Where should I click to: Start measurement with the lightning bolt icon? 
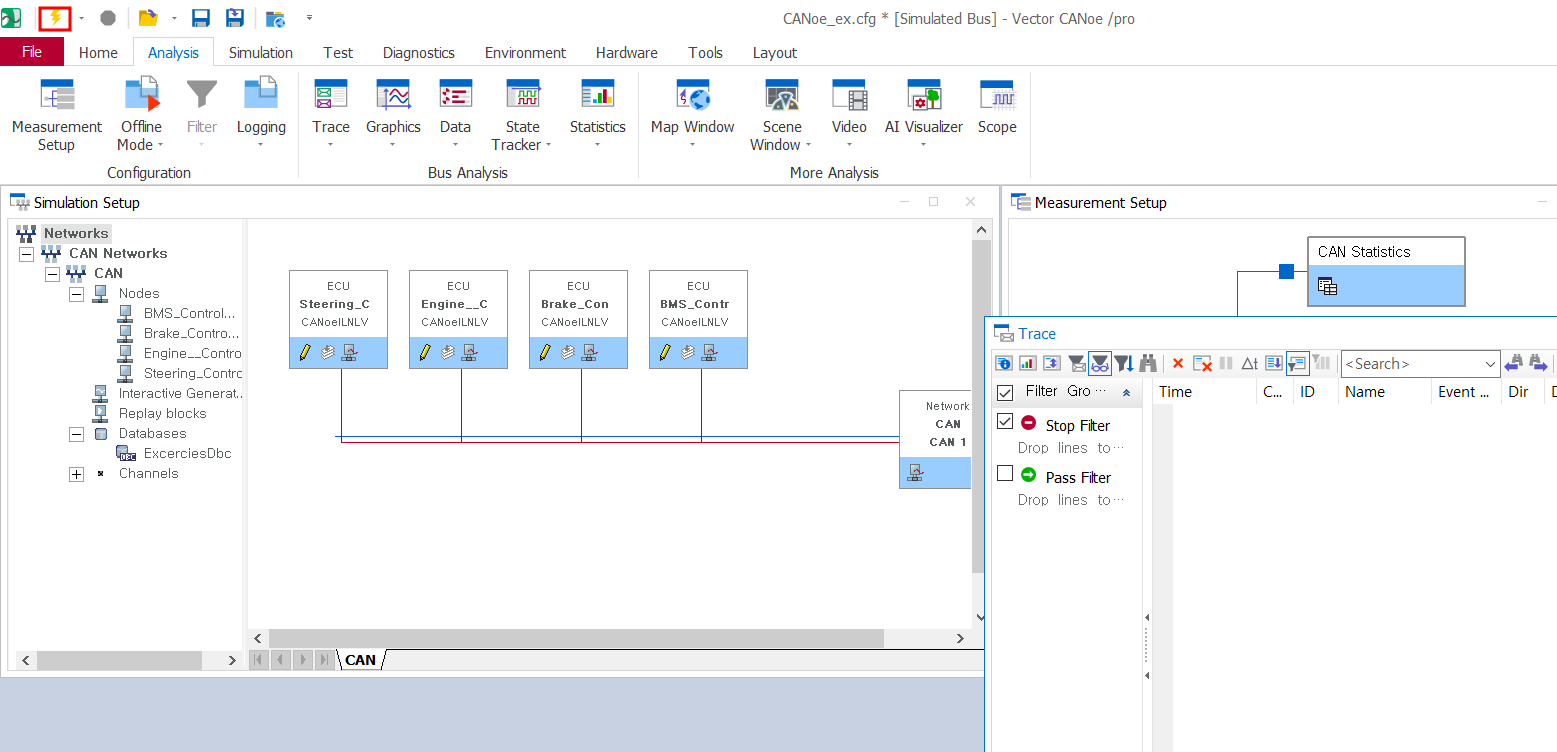(x=54, y=18)
